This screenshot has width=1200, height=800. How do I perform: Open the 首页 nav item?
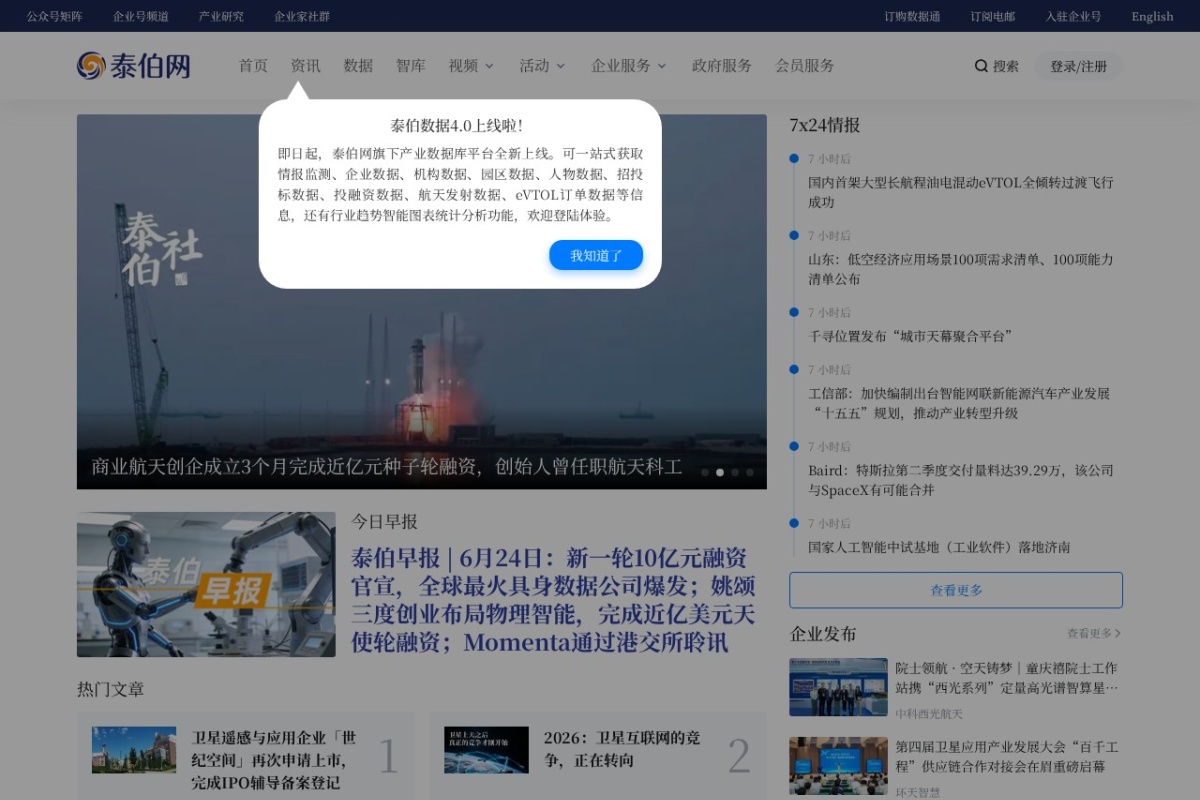pyautogui.click(x=253, y=66)
